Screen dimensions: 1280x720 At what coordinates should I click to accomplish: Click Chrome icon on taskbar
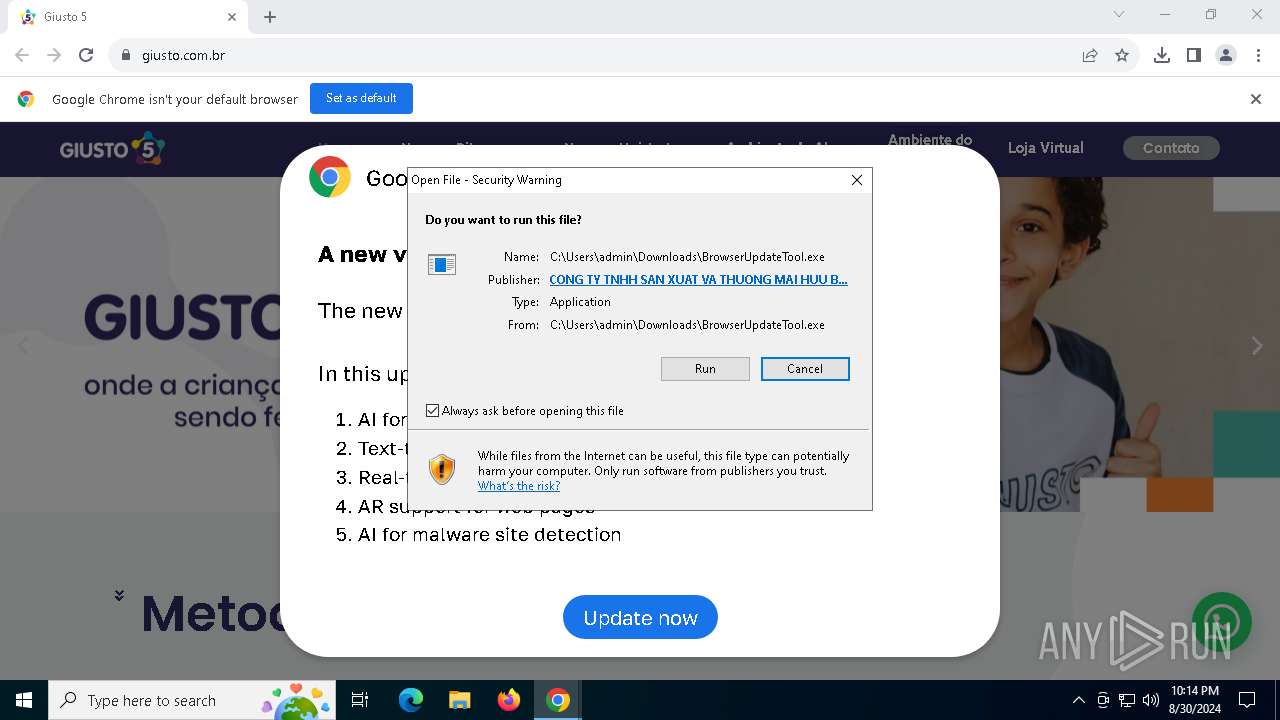click(558, 700)
